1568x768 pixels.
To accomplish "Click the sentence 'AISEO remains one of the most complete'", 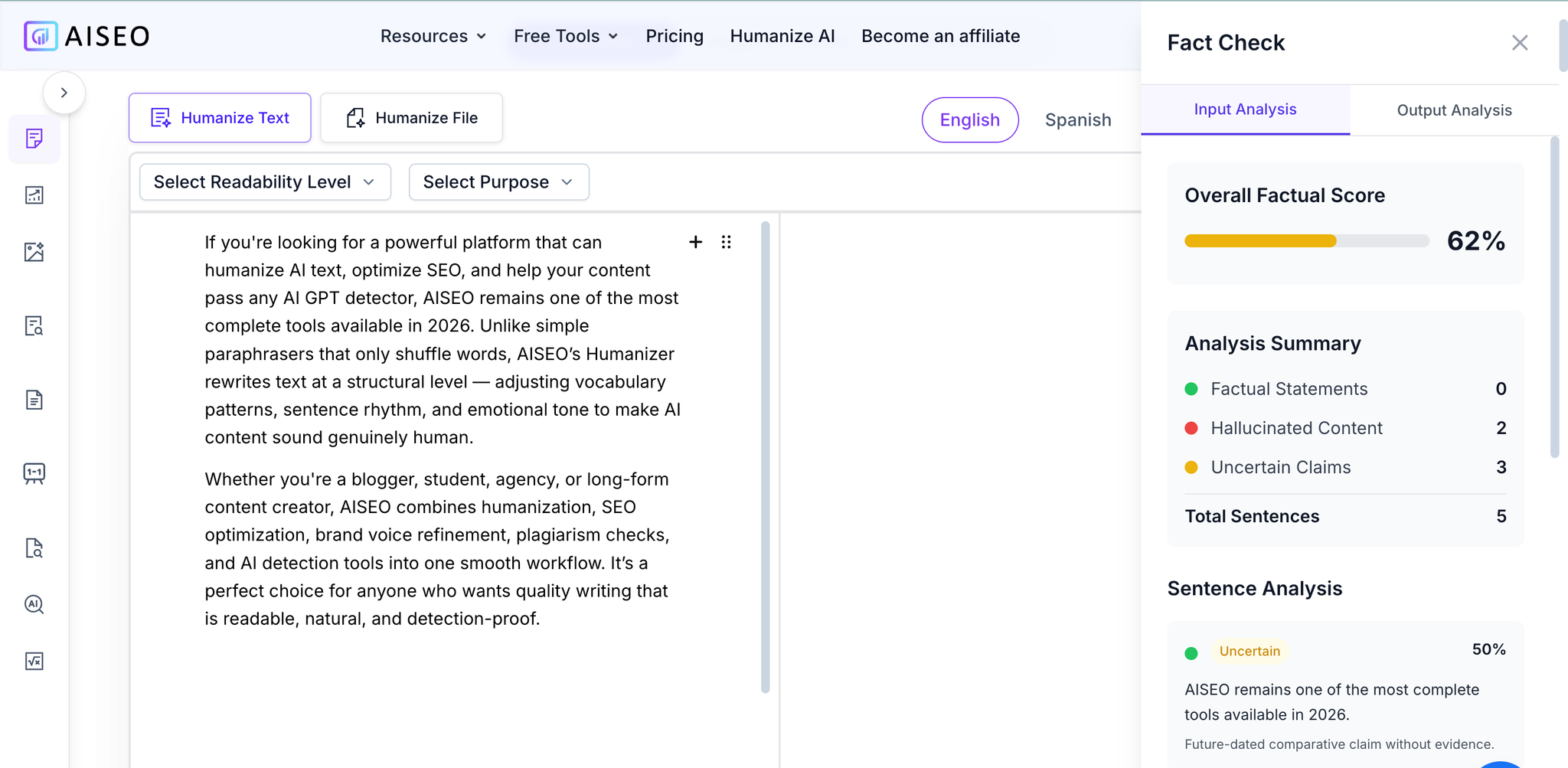I will click(x=1331, y=702).
